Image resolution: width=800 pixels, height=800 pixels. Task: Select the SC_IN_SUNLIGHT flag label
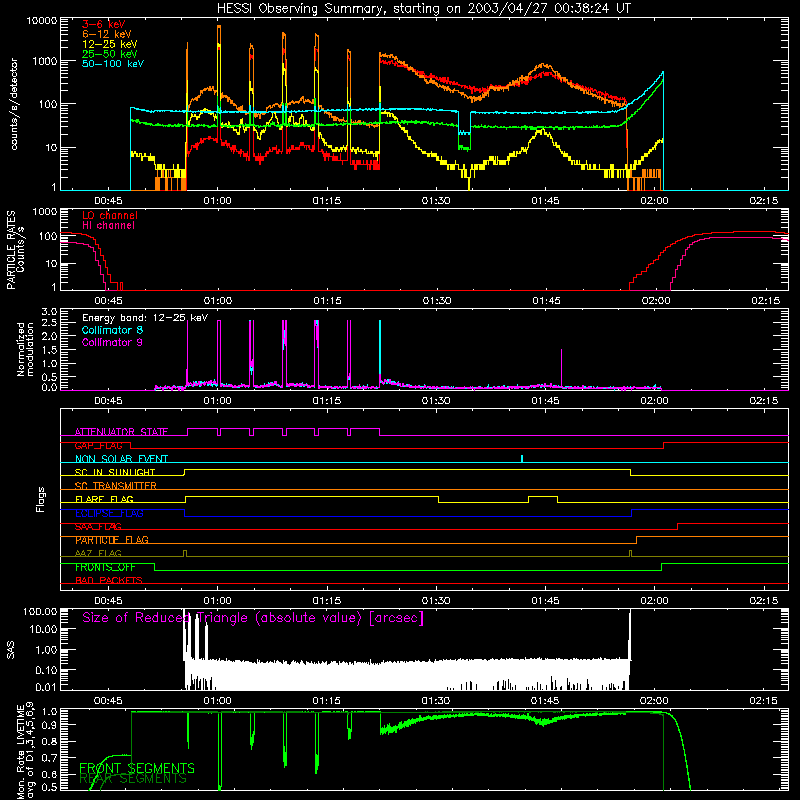115,472
